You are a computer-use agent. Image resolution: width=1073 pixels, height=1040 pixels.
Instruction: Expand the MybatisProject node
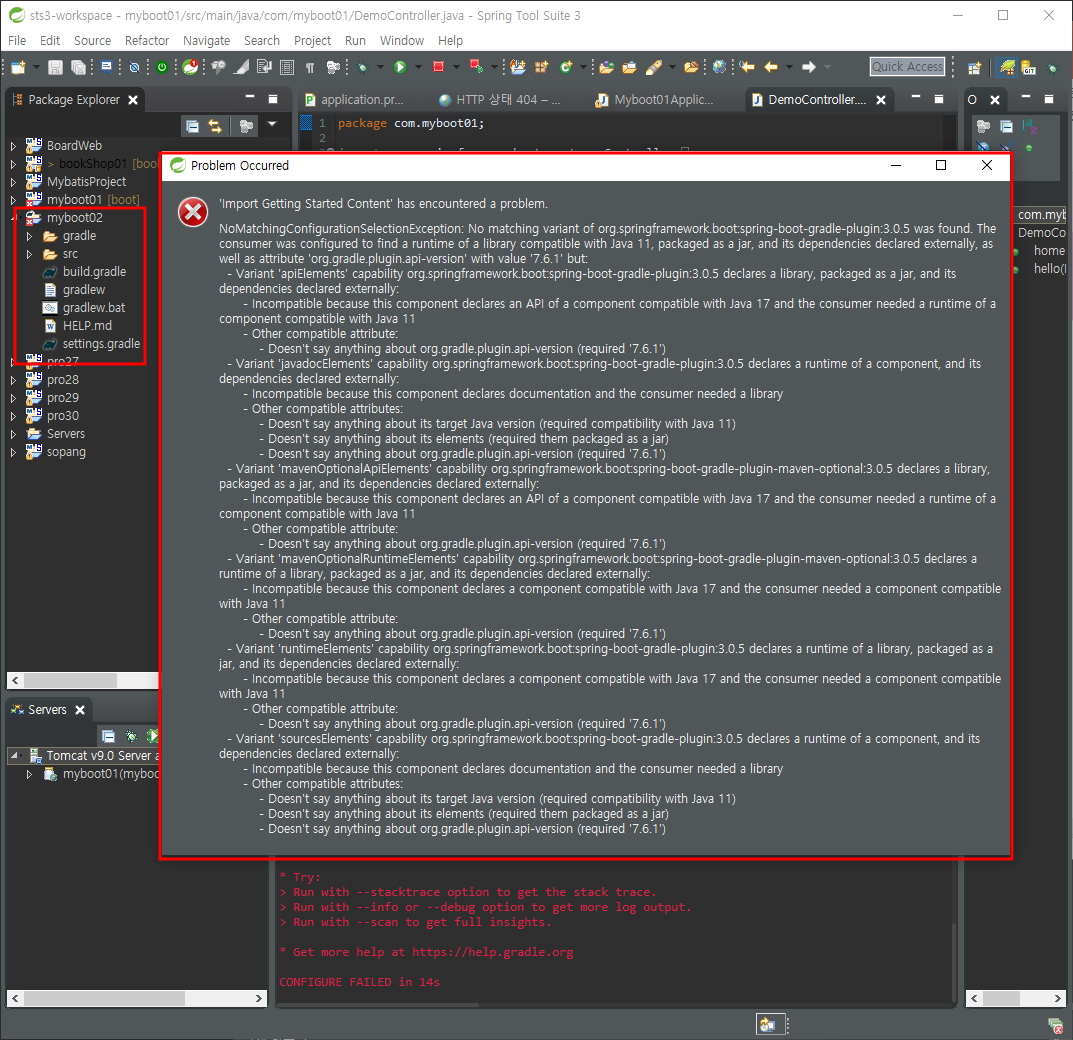pyautogui.click(x=13, y=182)
